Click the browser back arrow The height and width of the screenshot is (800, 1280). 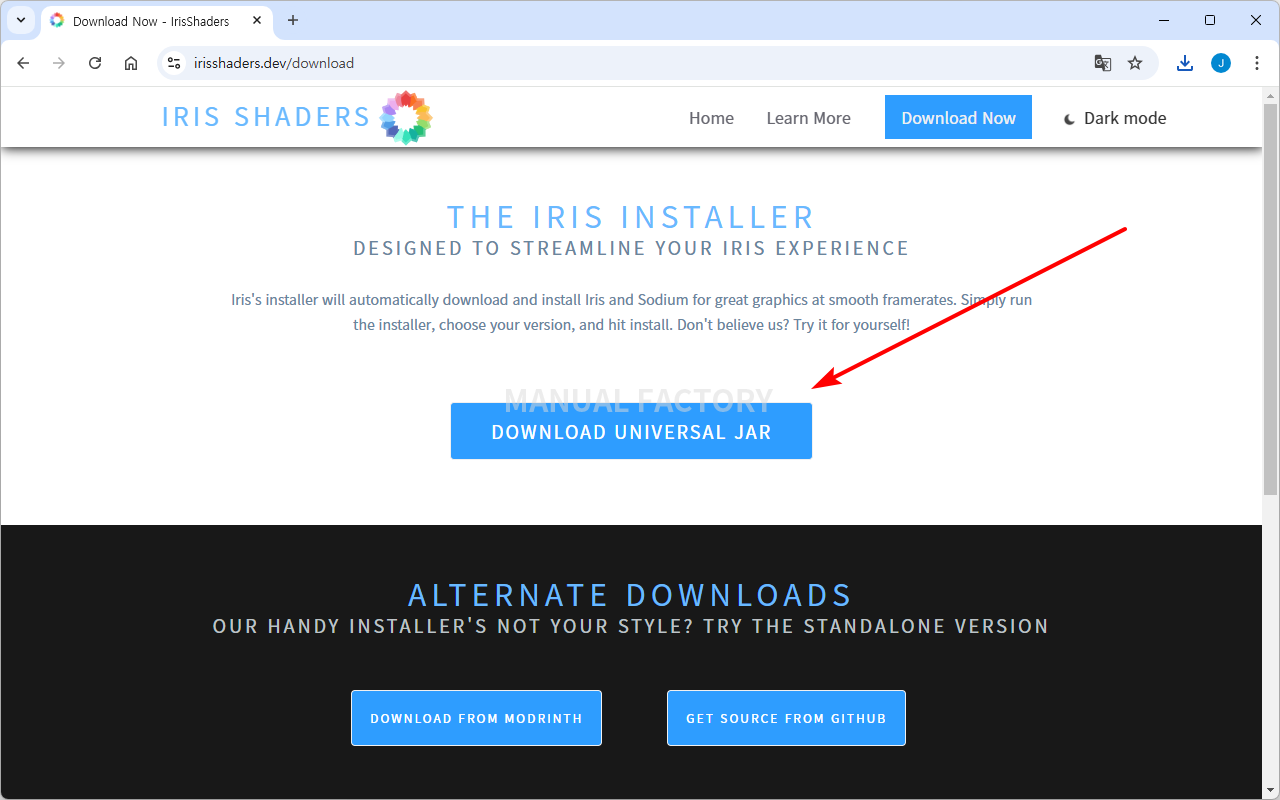(x=24, y=63)
